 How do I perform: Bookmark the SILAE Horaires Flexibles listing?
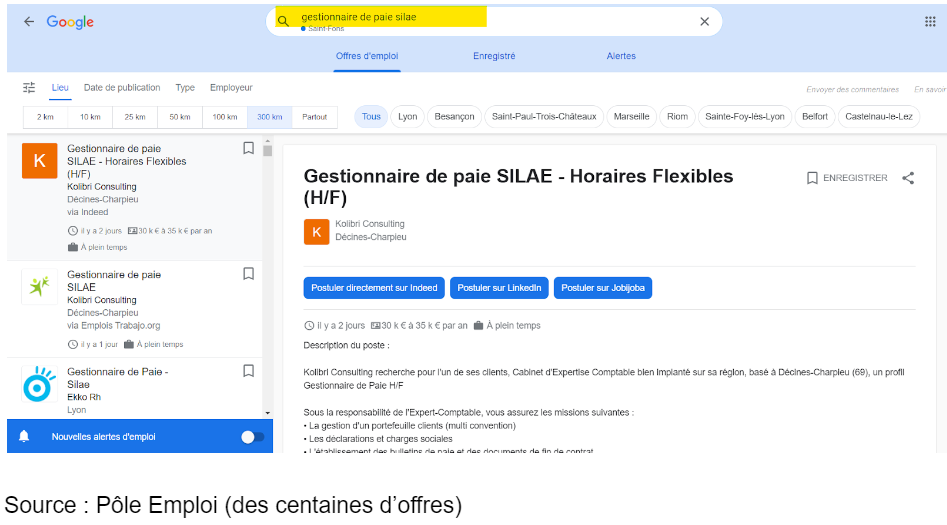coord(248,148)
